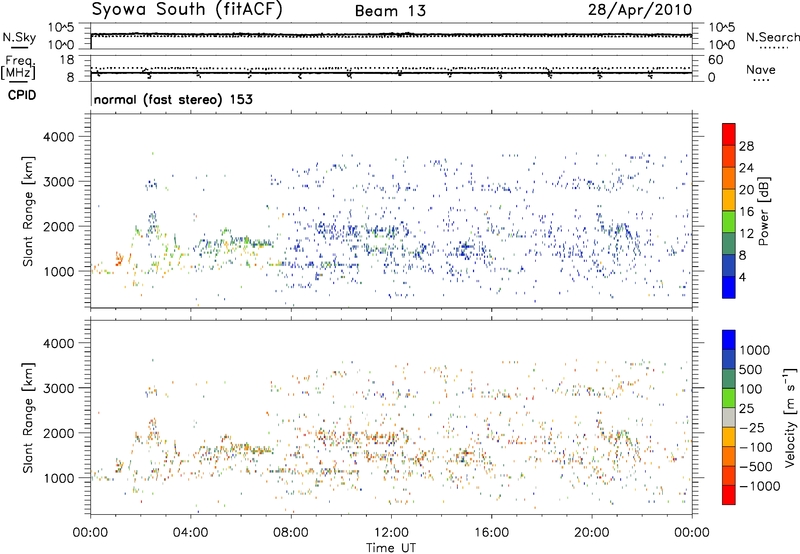Click the '20:00' time axis label
This screenshot has width=800, height=554.
point(591,533)
